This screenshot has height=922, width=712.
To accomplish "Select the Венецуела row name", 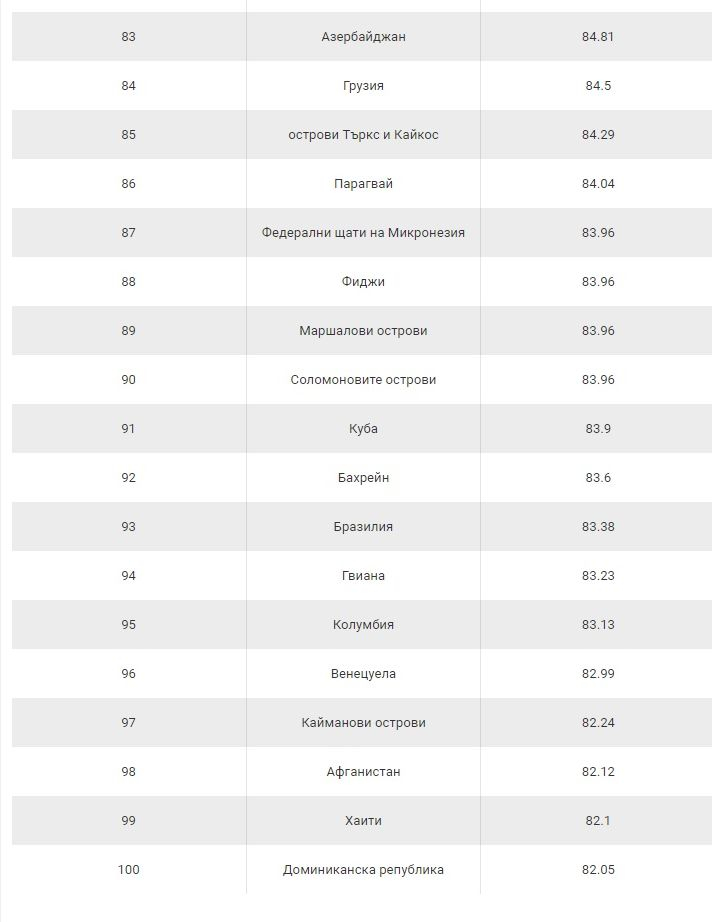I will (x=363, y=674).
